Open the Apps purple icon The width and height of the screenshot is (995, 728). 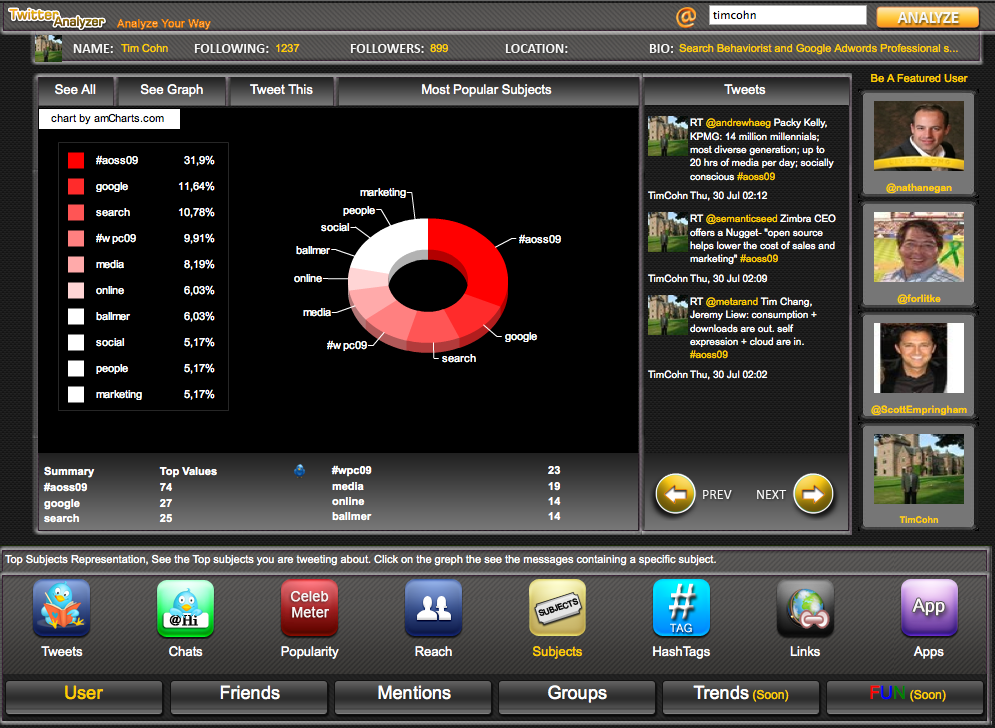929,609
